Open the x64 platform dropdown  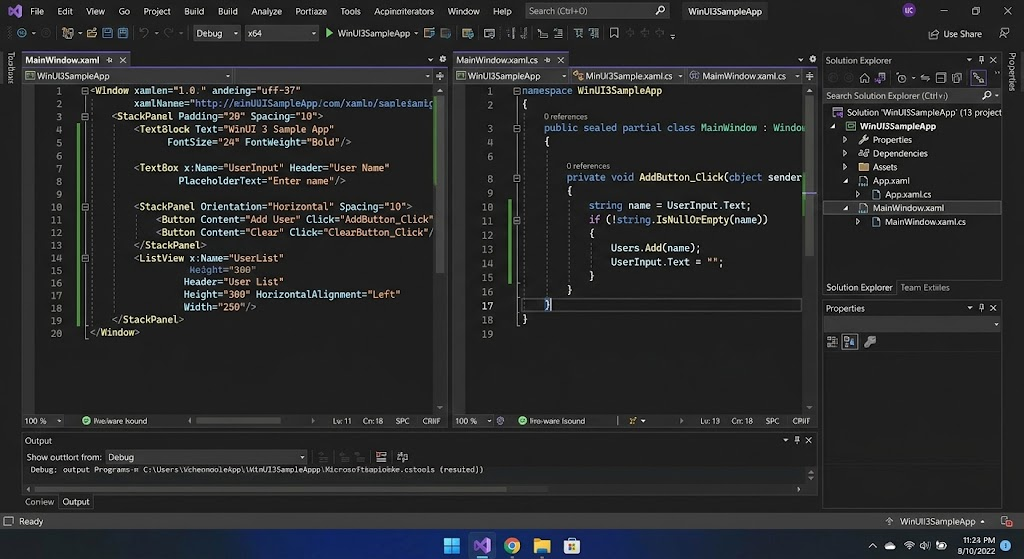point(281,33)
